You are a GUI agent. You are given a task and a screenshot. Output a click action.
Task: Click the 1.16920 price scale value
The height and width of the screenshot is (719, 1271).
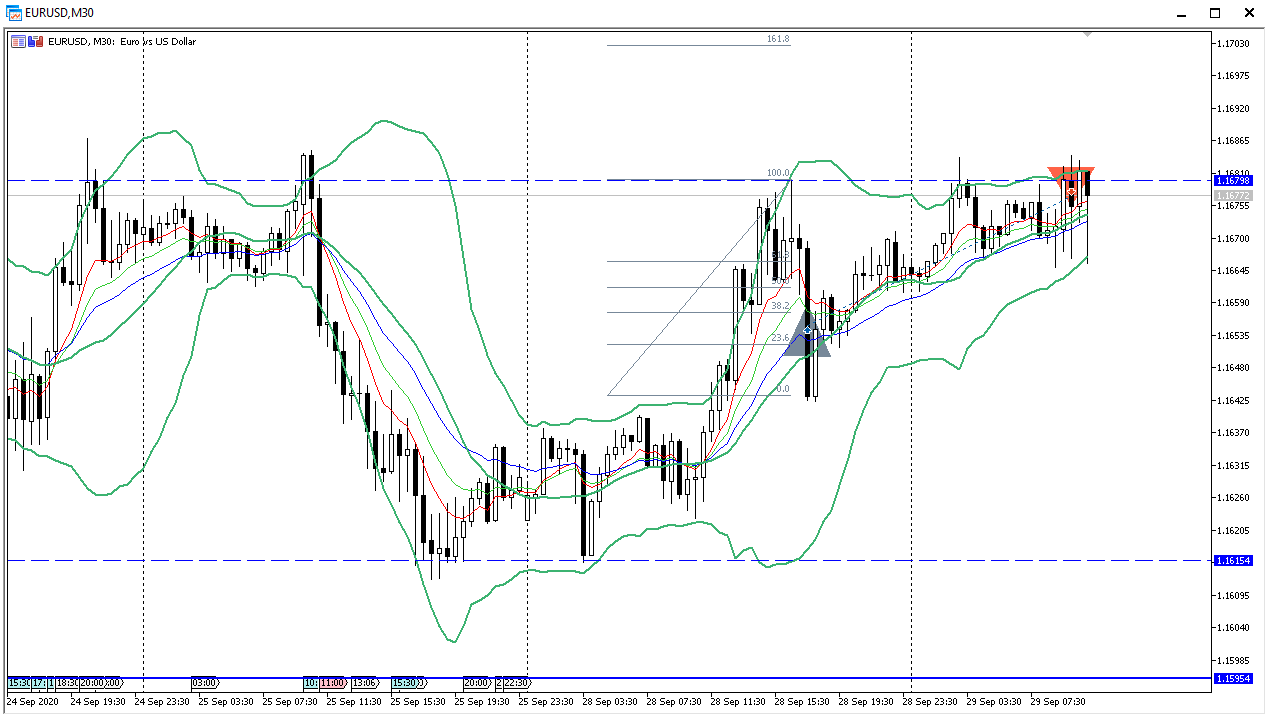point(1233,109)
